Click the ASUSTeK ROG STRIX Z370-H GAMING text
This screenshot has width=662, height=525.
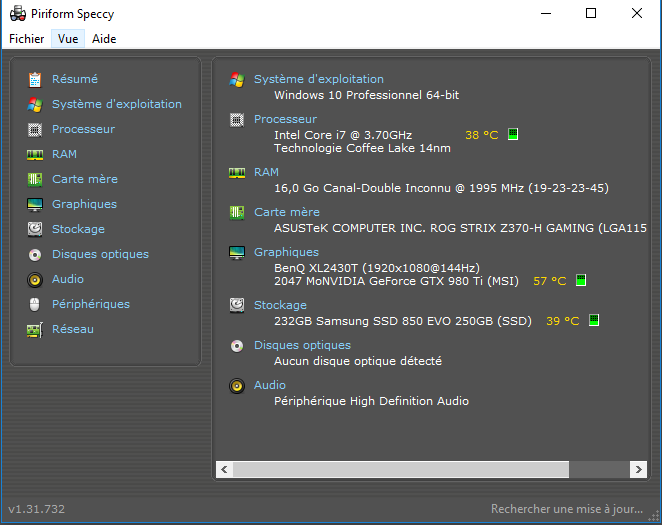(x=460, y=228)
